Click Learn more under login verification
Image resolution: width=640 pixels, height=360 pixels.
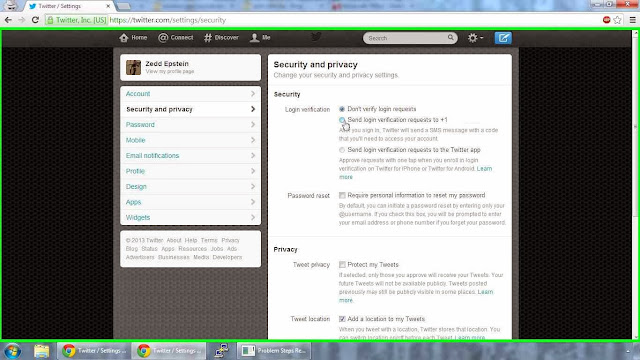[484, 169]
